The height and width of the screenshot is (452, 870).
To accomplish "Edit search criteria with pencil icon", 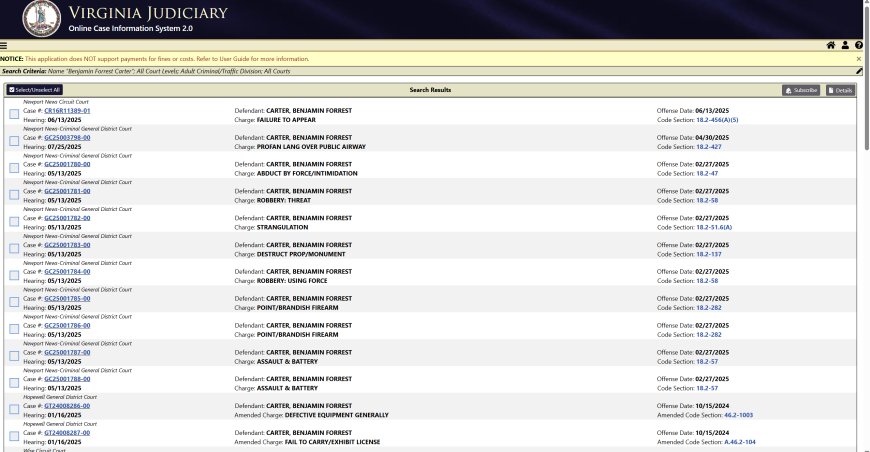I will (x=859, y=71).
